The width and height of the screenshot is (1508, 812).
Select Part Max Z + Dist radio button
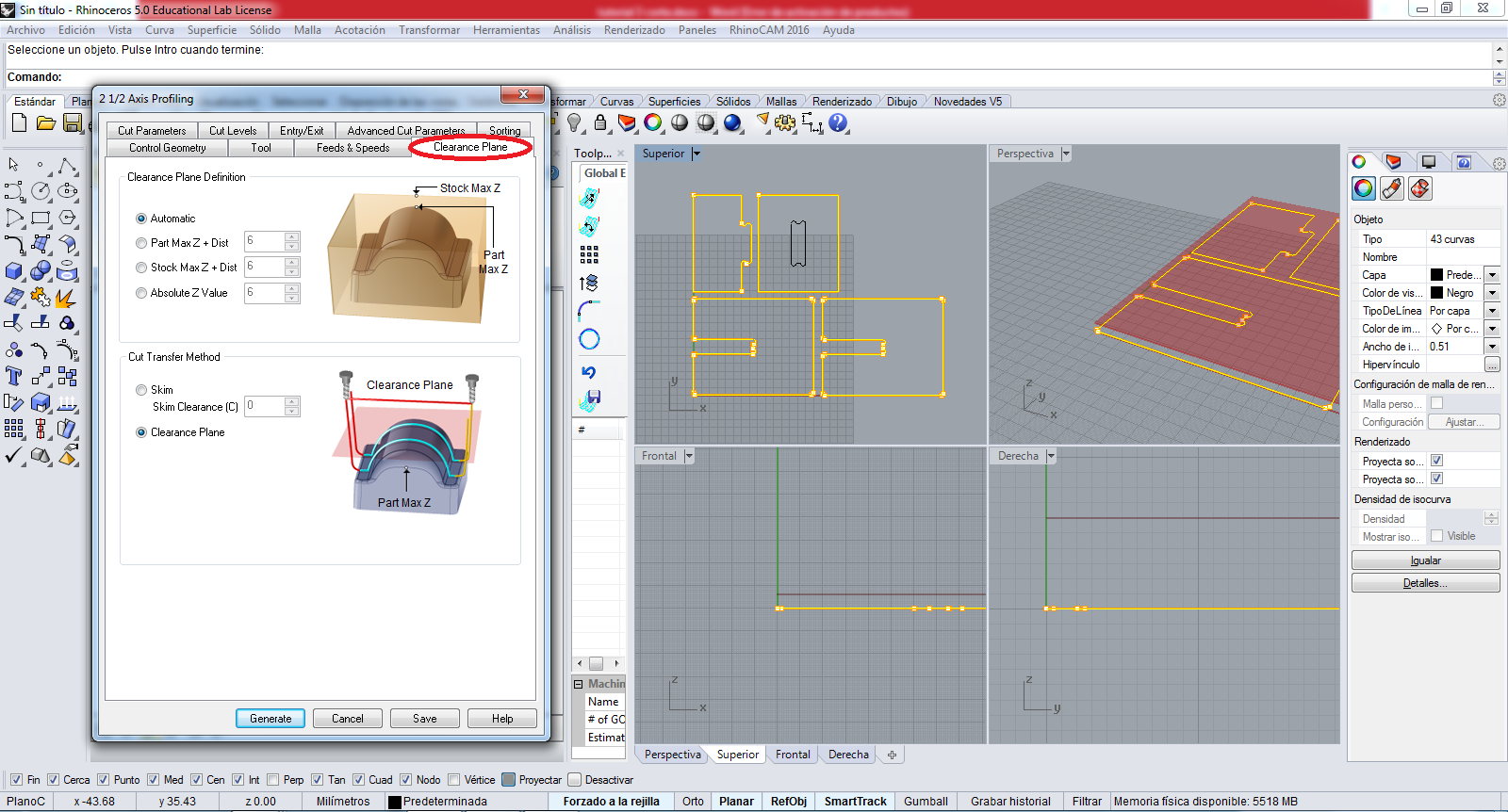(x=141, y=243)
